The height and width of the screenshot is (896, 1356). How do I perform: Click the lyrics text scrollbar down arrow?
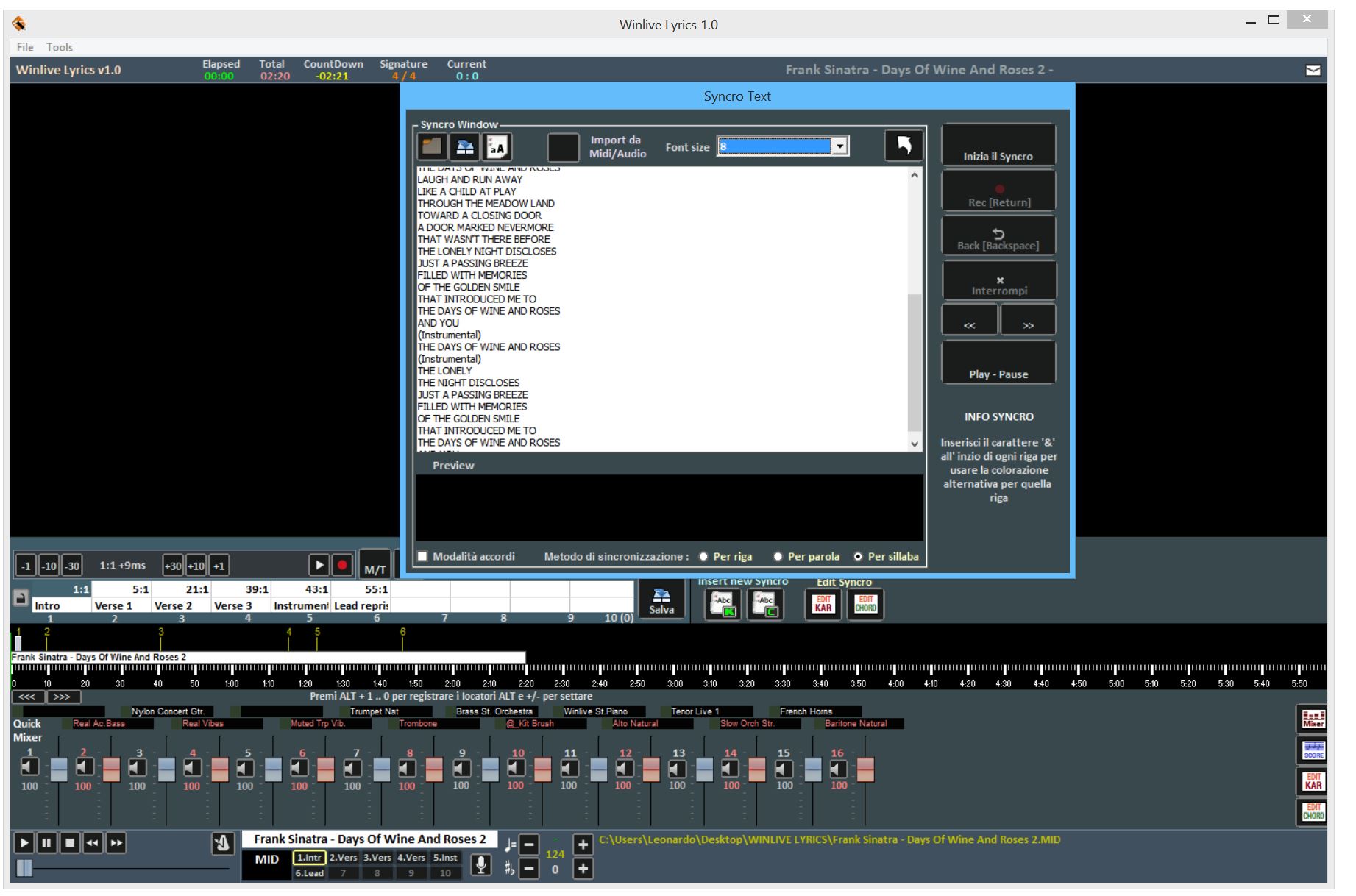(915, 444)
